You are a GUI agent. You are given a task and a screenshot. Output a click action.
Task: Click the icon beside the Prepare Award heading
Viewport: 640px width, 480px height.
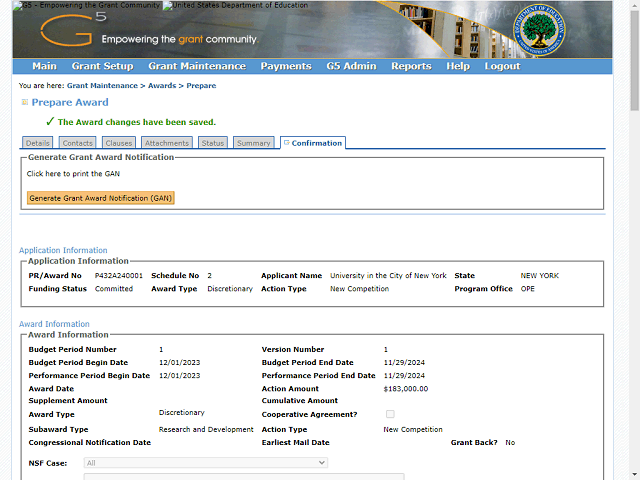pos(24,102)
